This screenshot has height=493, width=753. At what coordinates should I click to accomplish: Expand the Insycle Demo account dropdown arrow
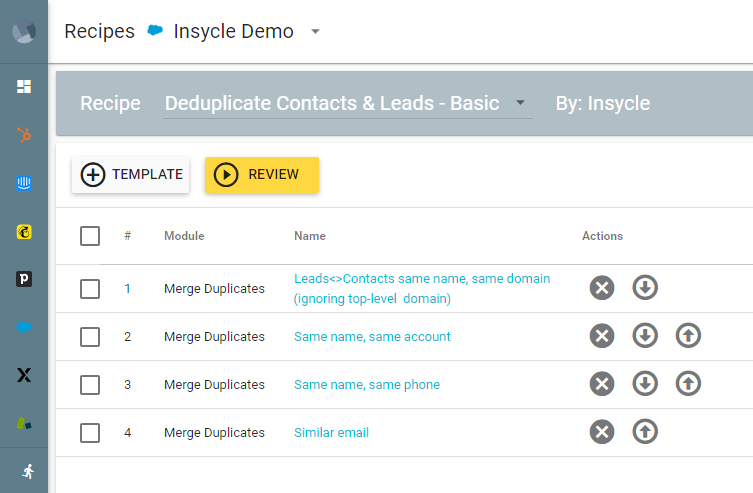pos(315,32)
